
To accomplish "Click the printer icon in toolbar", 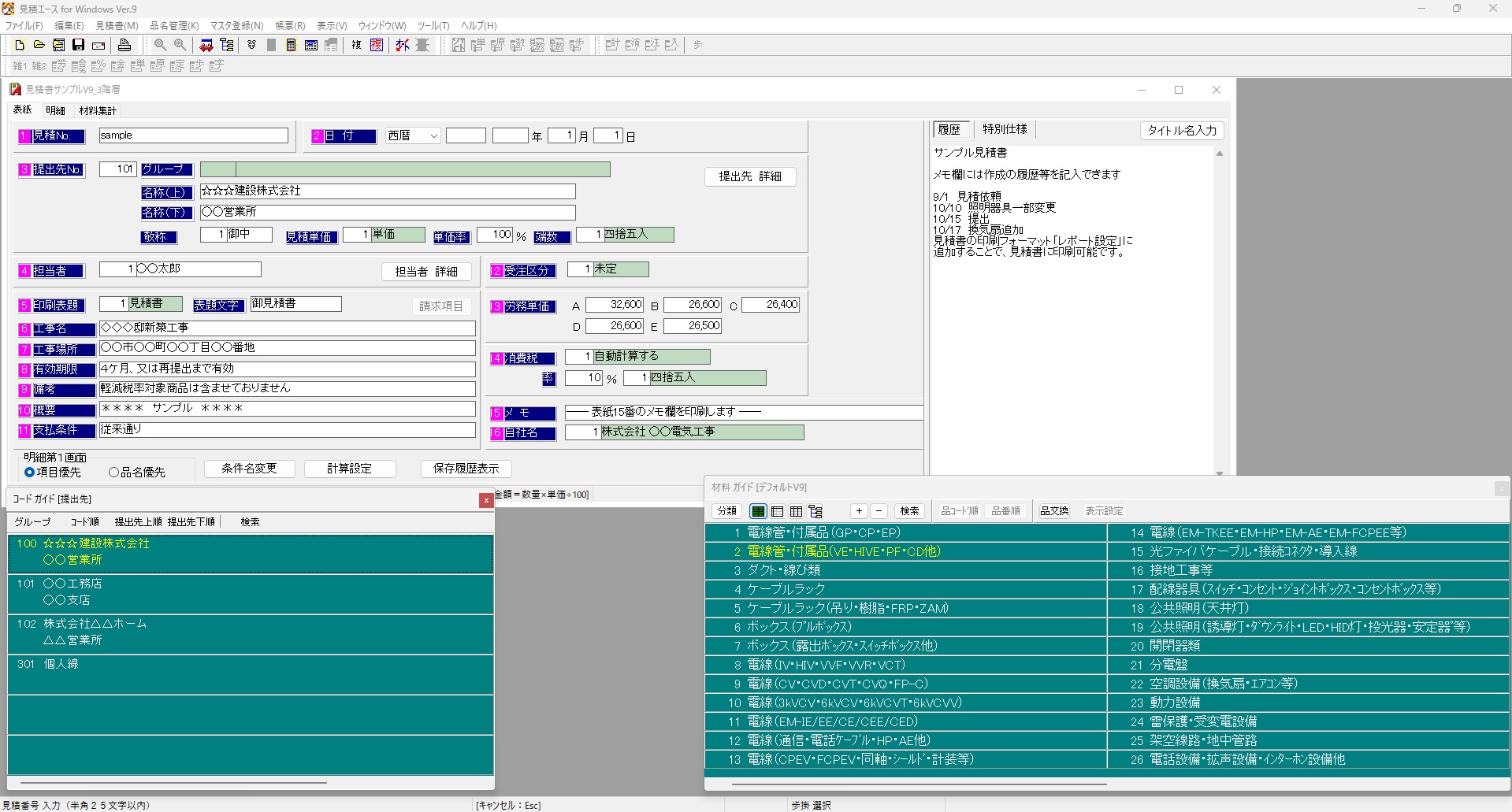I will click(124, 45).
